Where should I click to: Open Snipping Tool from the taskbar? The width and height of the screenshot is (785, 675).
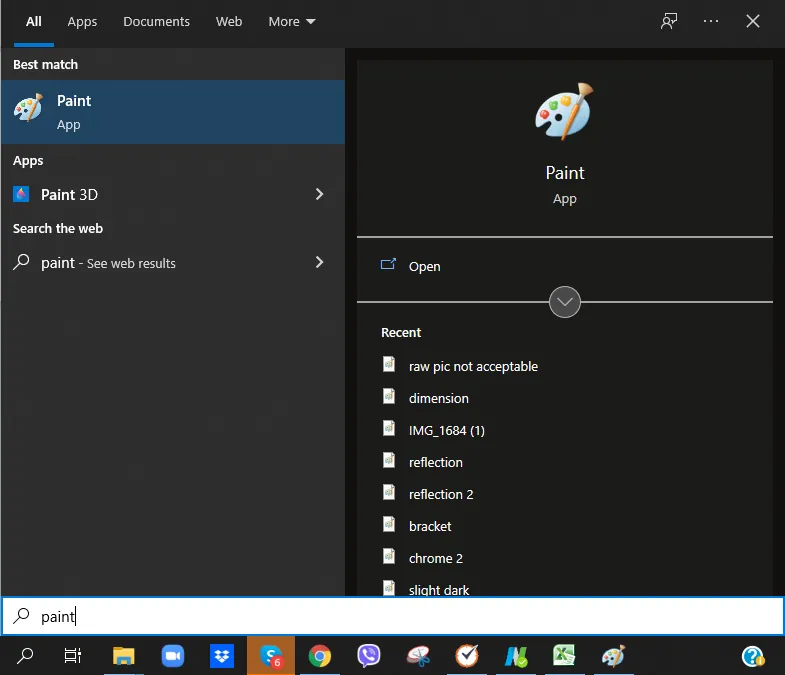coord(418,656)
